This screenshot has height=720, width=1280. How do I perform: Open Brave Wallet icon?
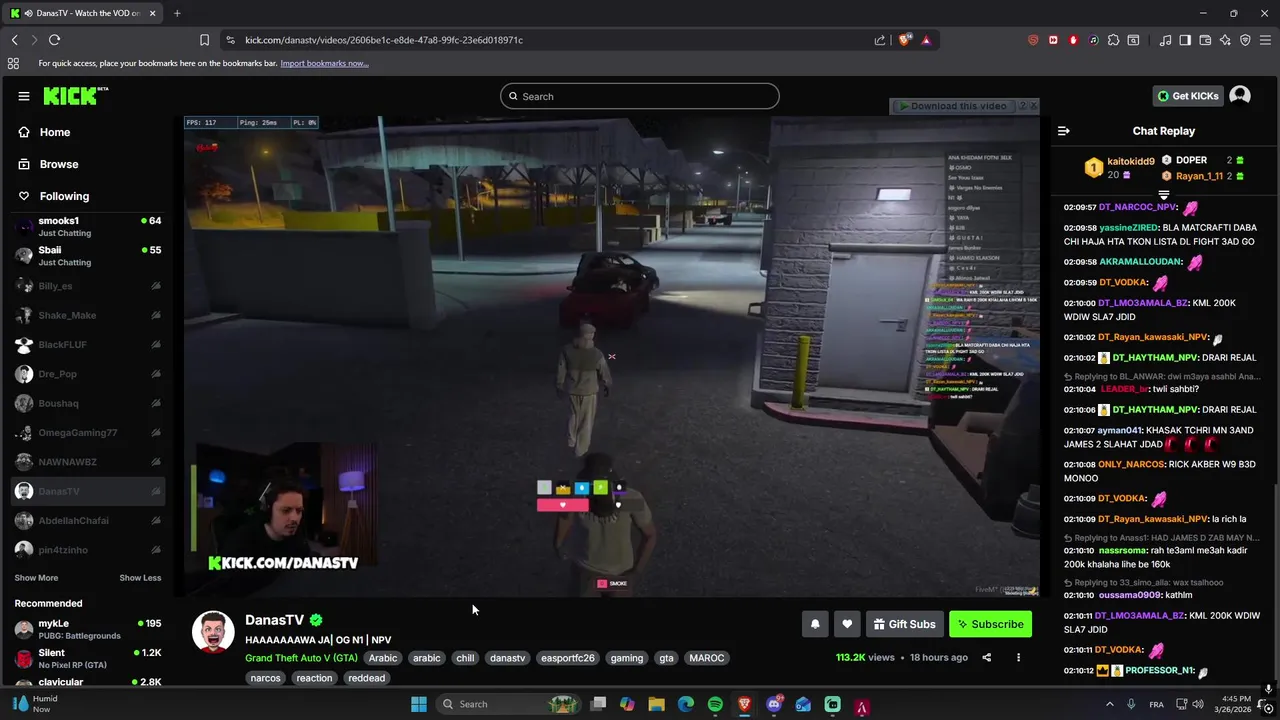pyautogui.click(x=1205, y=40)
